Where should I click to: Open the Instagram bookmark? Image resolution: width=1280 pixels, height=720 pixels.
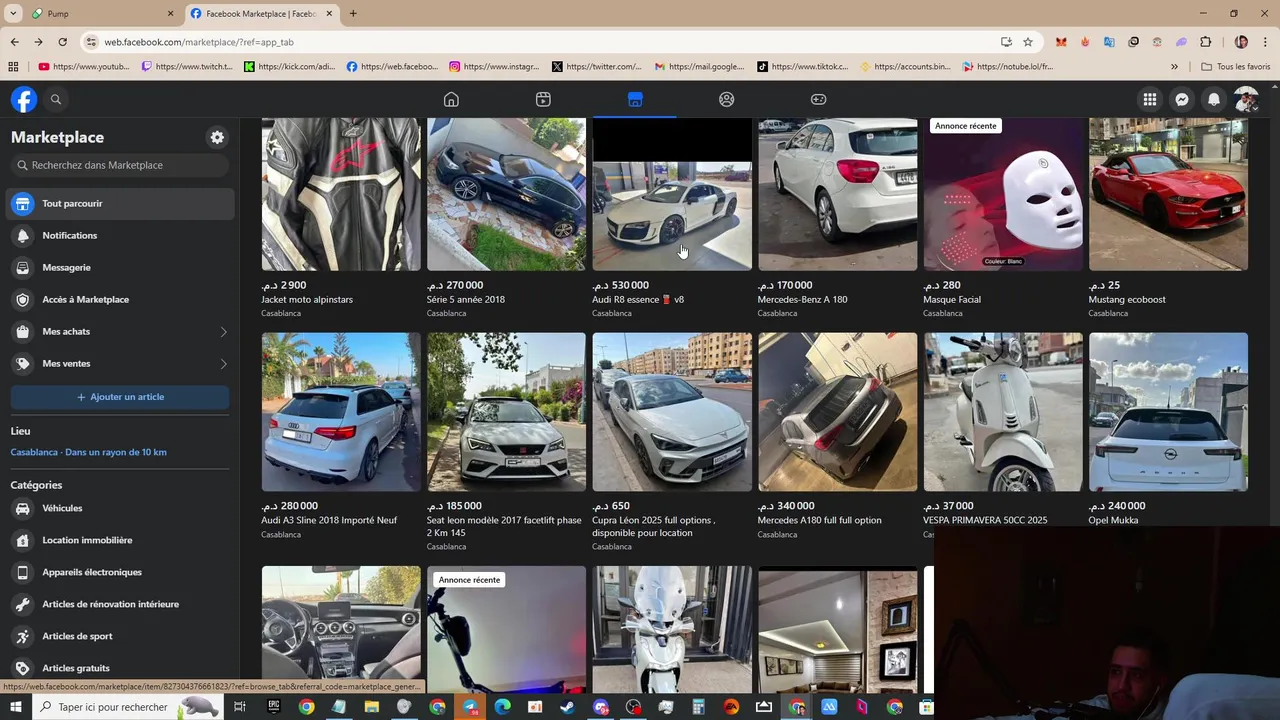point(494,67)
